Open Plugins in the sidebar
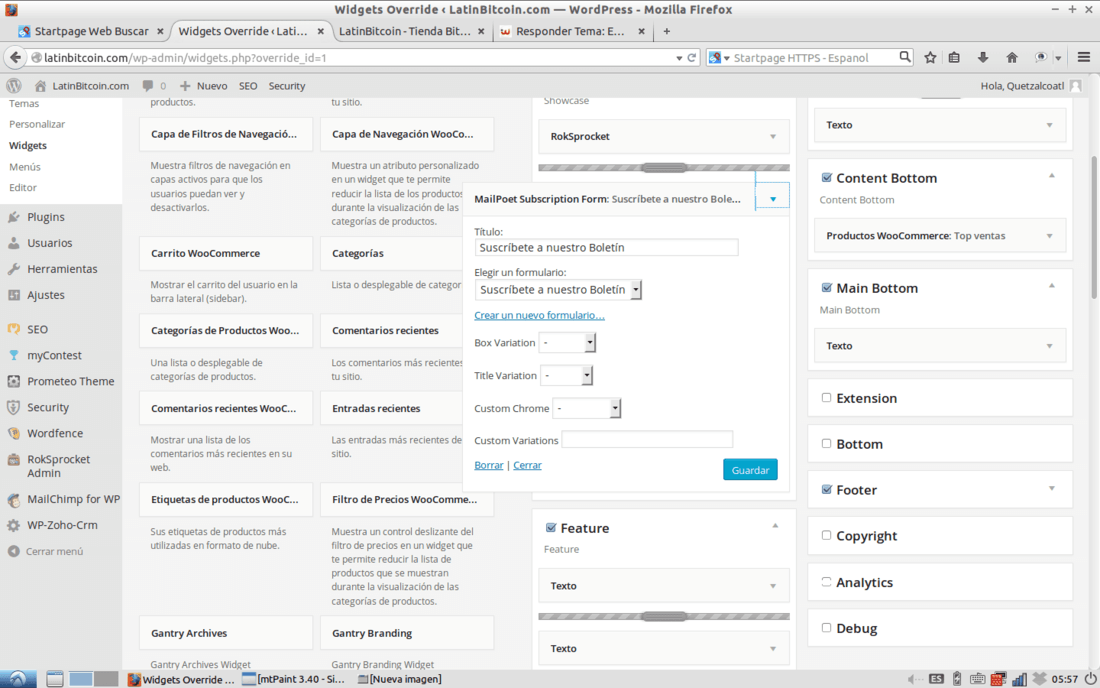 pos(46,217)
